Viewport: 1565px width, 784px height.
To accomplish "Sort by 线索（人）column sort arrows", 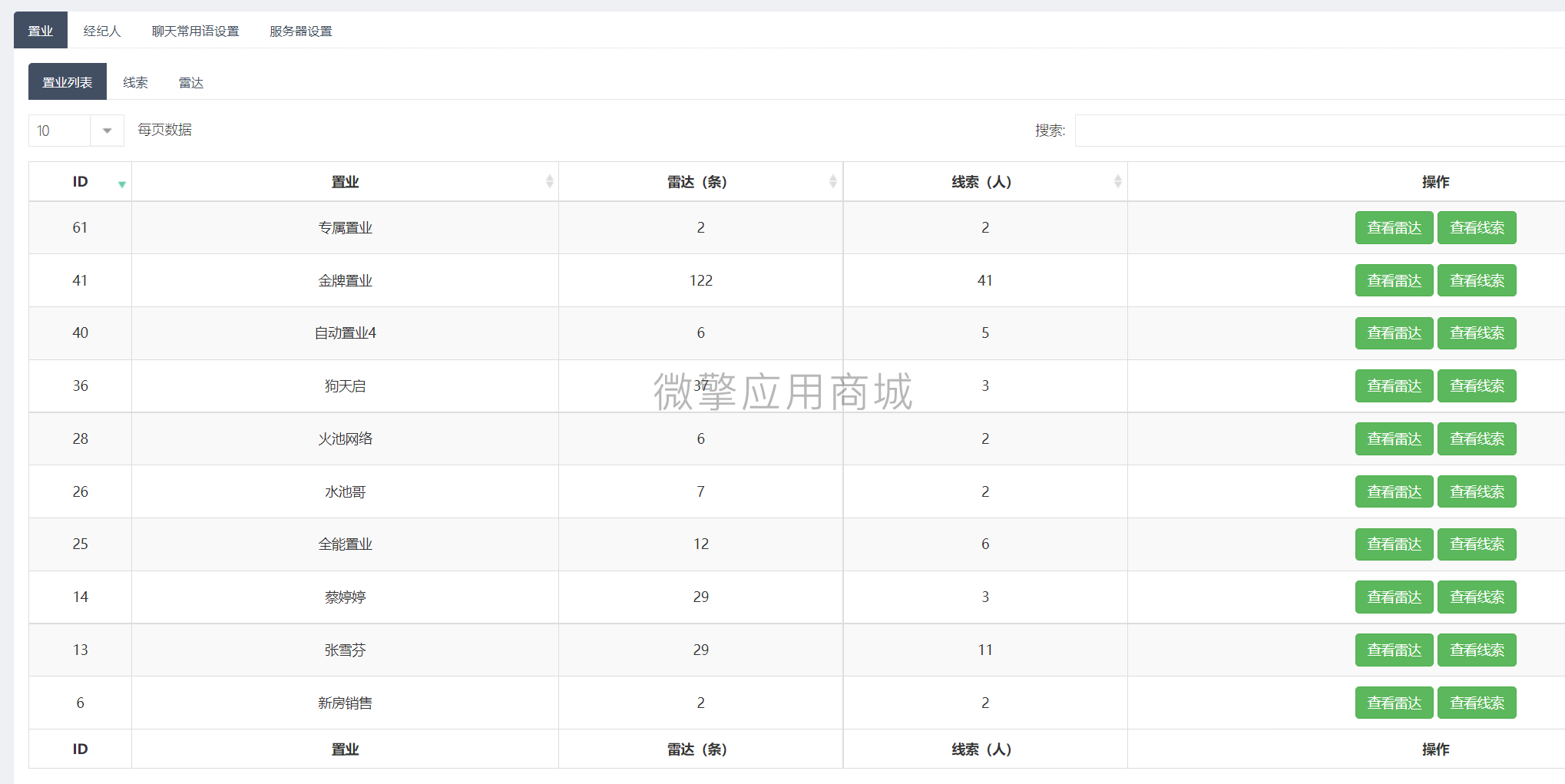I will [x=1117, y=181].
